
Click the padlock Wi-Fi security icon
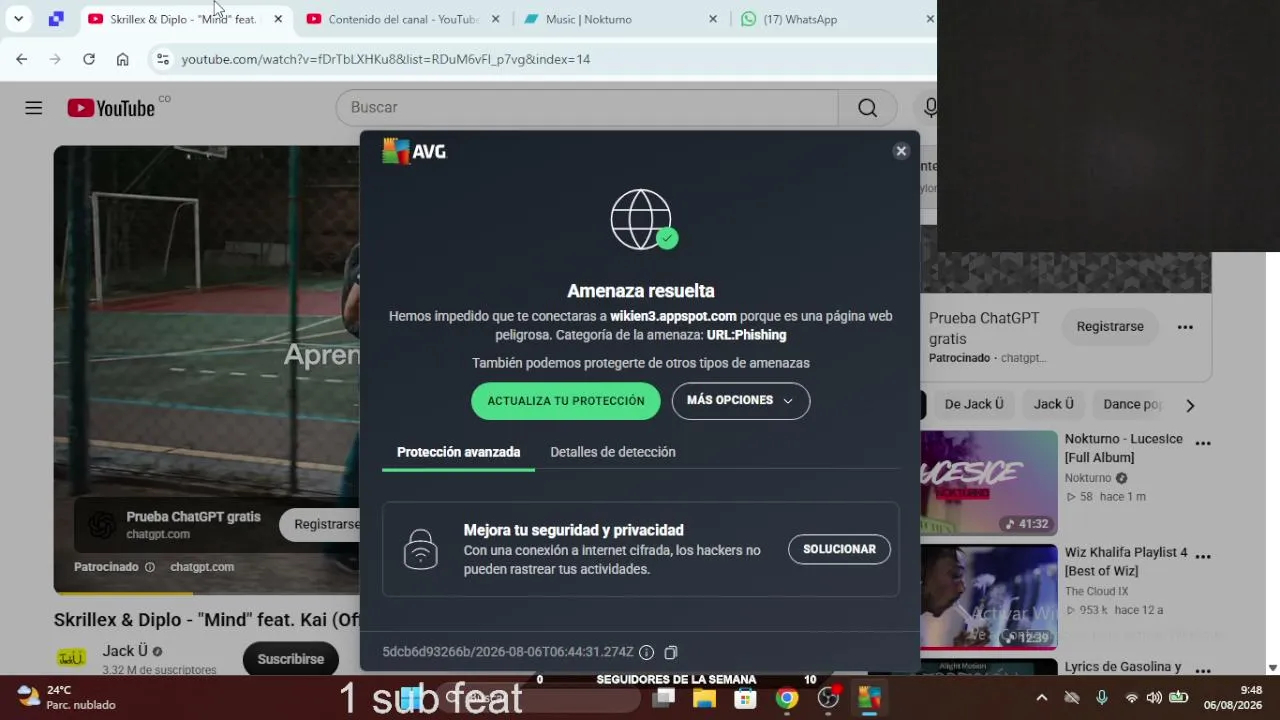(420, 549)
